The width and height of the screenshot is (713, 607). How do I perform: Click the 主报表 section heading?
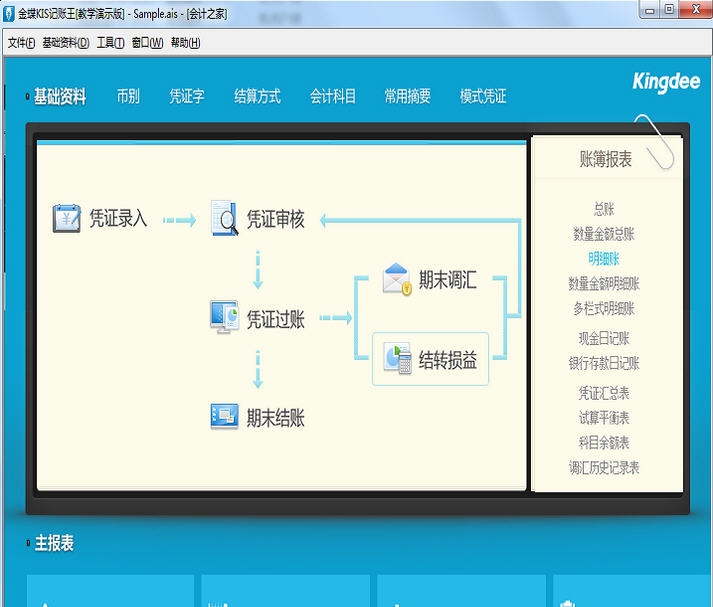pos(54,543)
